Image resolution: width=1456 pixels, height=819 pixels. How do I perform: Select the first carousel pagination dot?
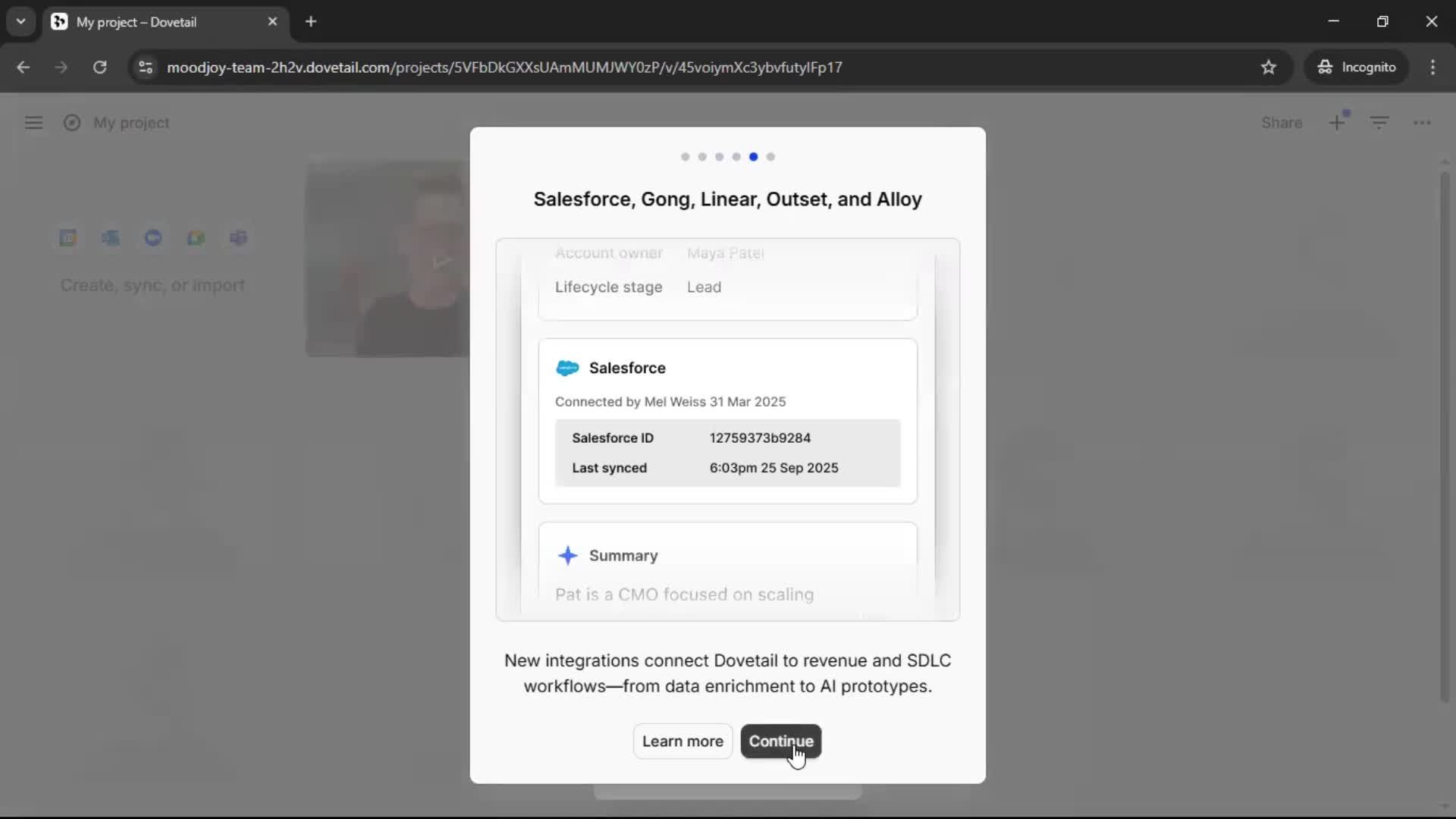[686, 157]
